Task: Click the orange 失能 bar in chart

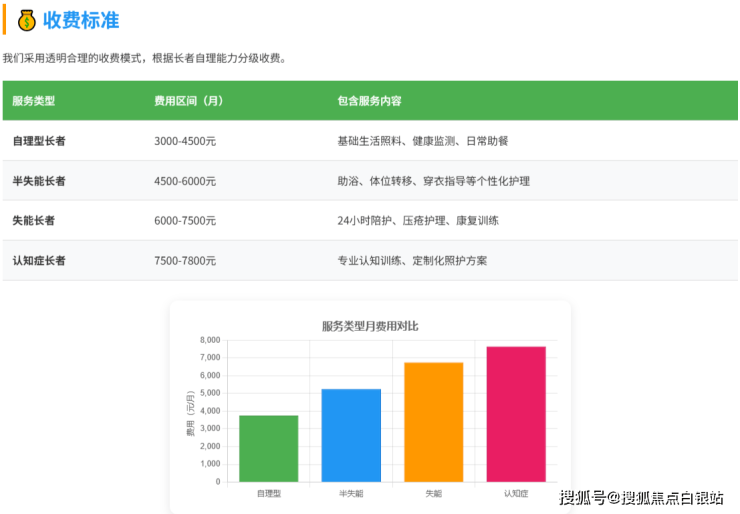Action: pos(433,422)
